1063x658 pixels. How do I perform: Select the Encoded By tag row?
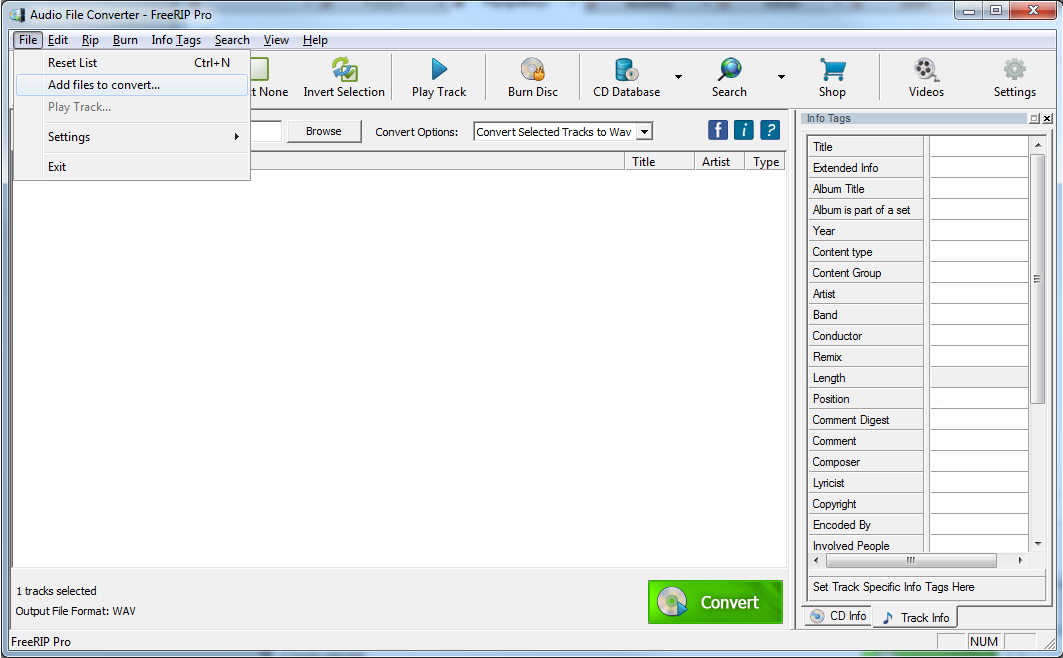(x=866, y=525)
